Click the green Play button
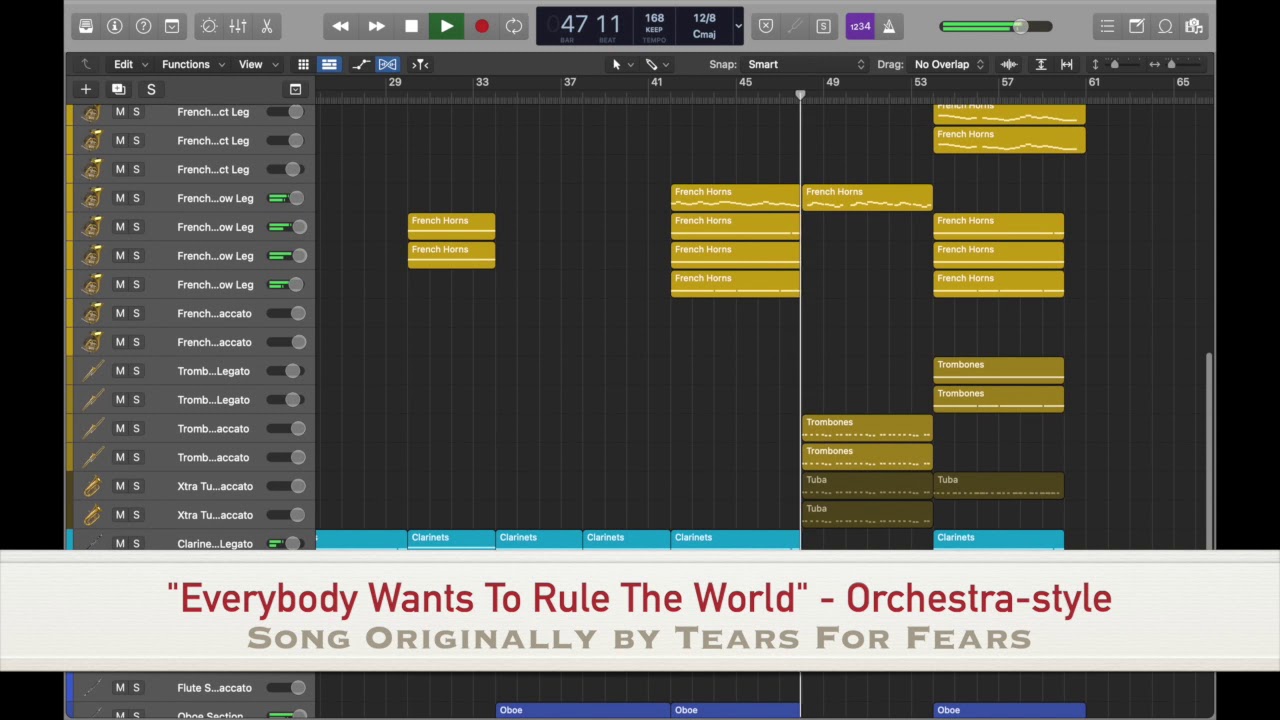This screenshot has height=720, width=1280. click(446, 26)
